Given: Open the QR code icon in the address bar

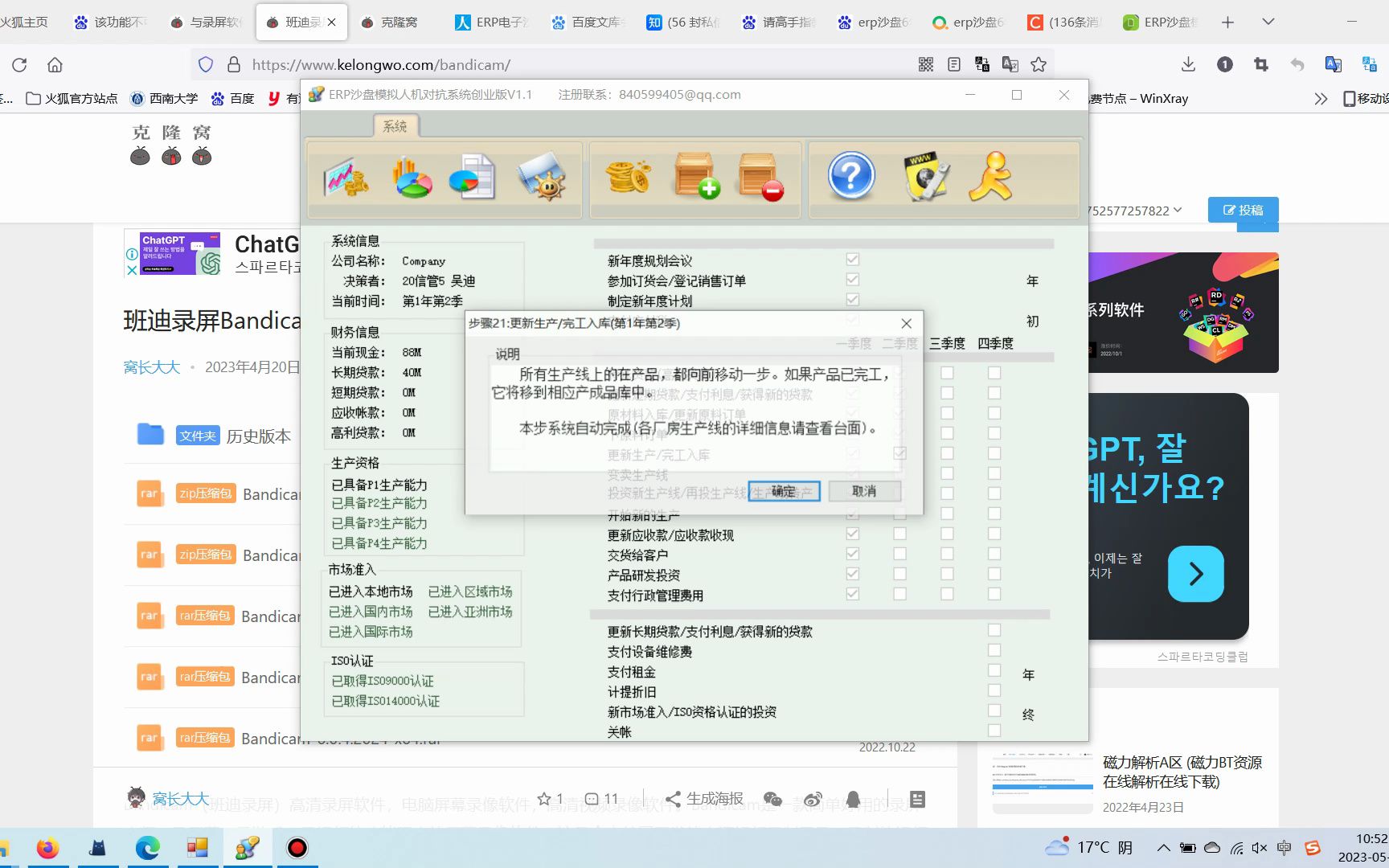Looking at the screenshot, I should click(926, 64).
